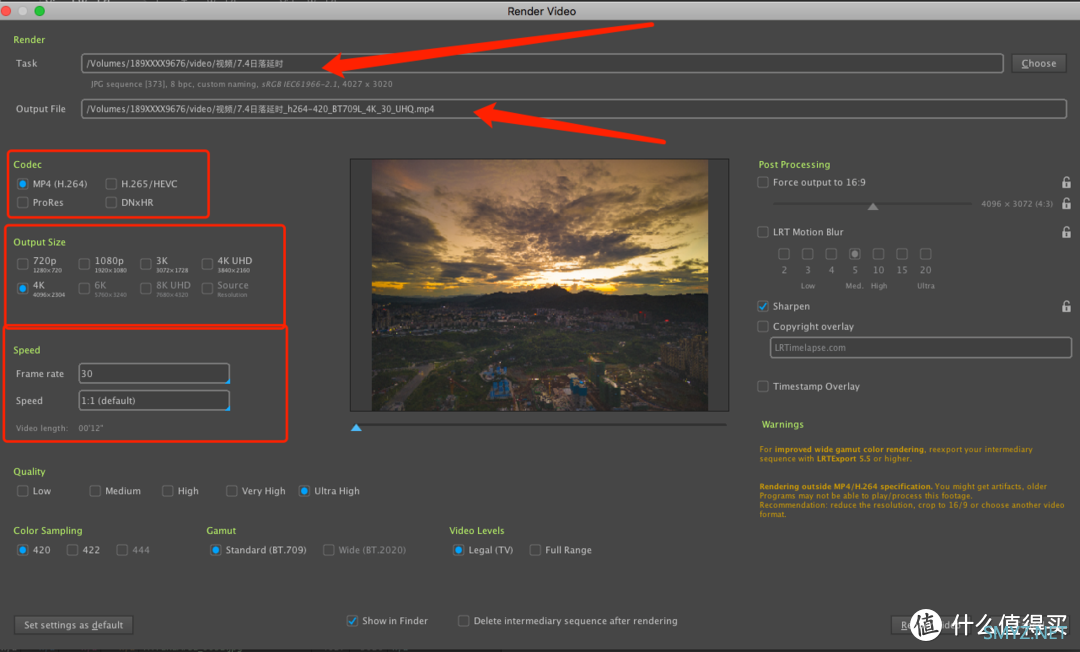
Task: Choose 6K output size
Action: (84, 288)
